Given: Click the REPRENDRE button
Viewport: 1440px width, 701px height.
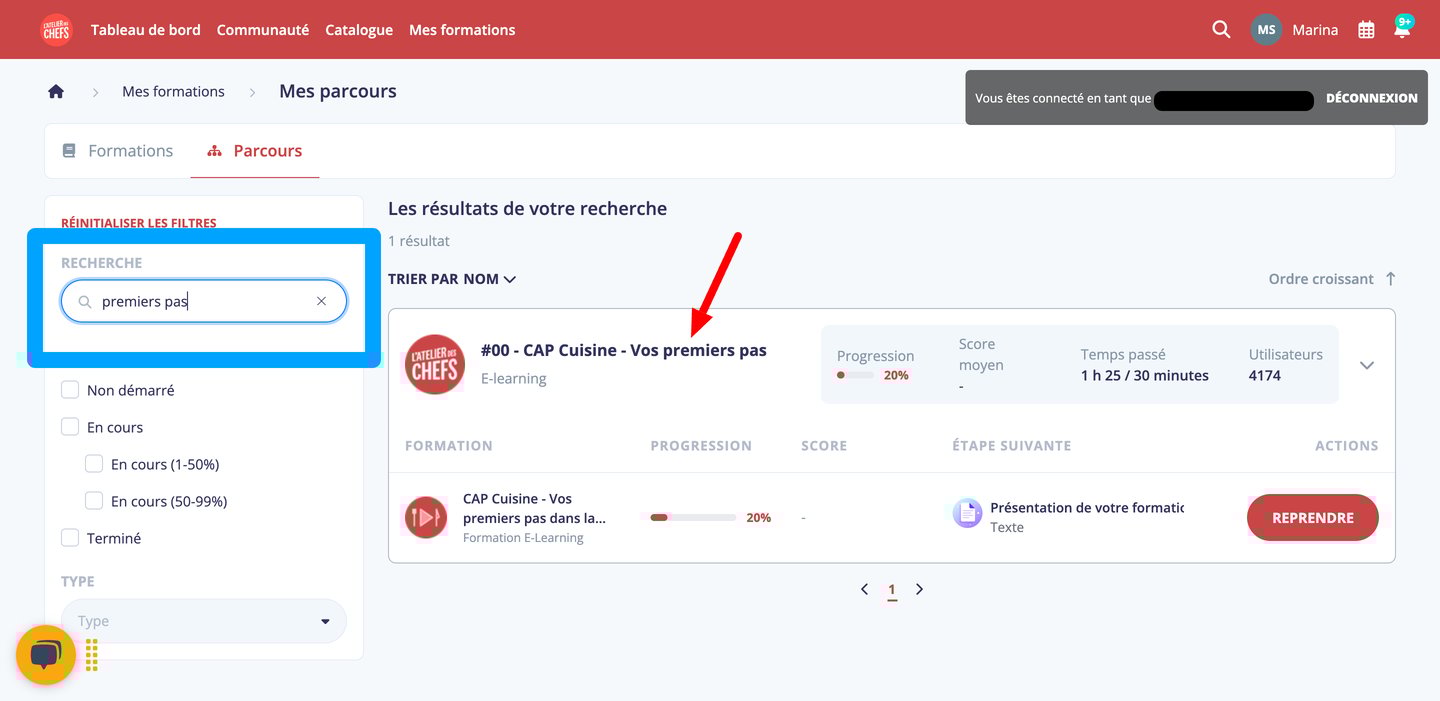Looking at the screenshot, I should (x=1312, y=518).
